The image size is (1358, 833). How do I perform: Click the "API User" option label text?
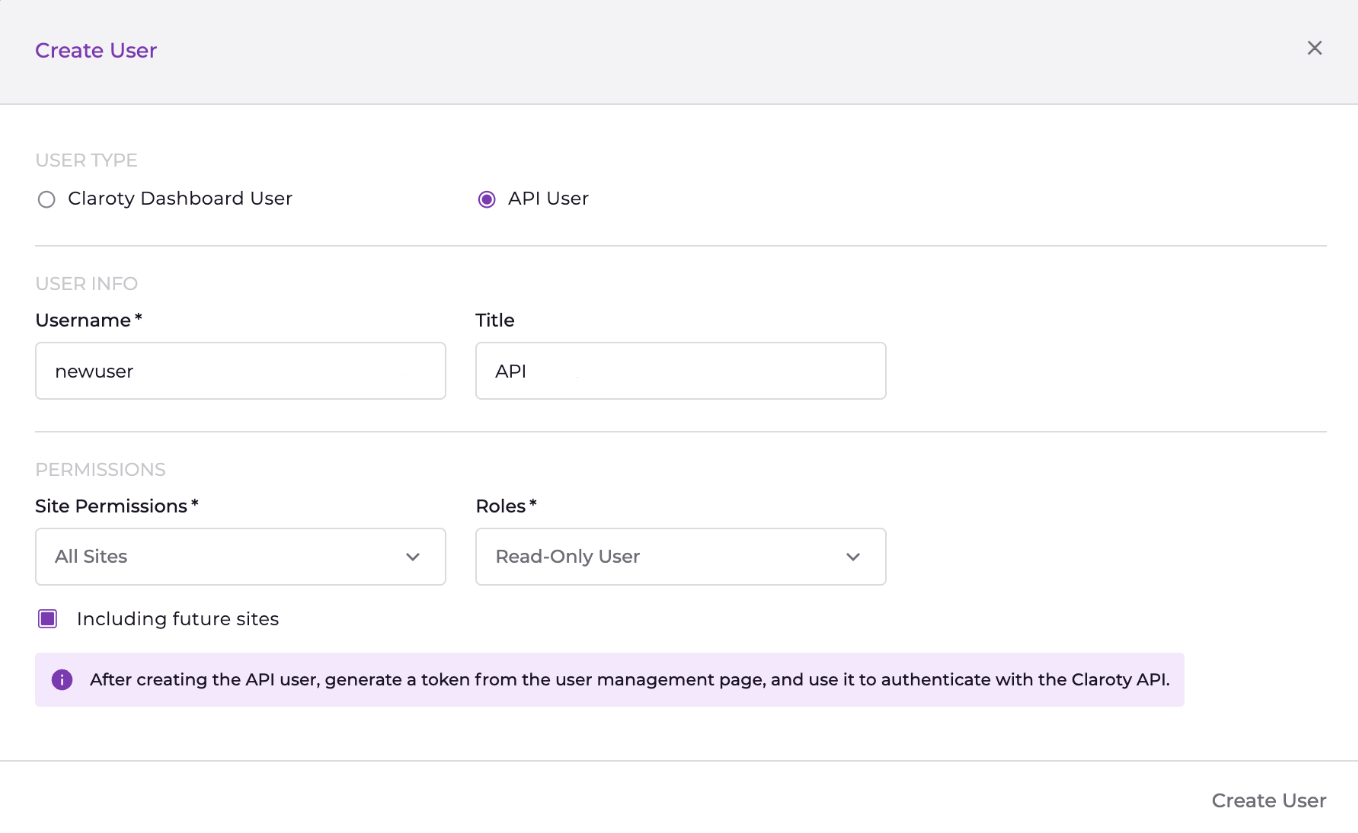[x=548, y=199]
